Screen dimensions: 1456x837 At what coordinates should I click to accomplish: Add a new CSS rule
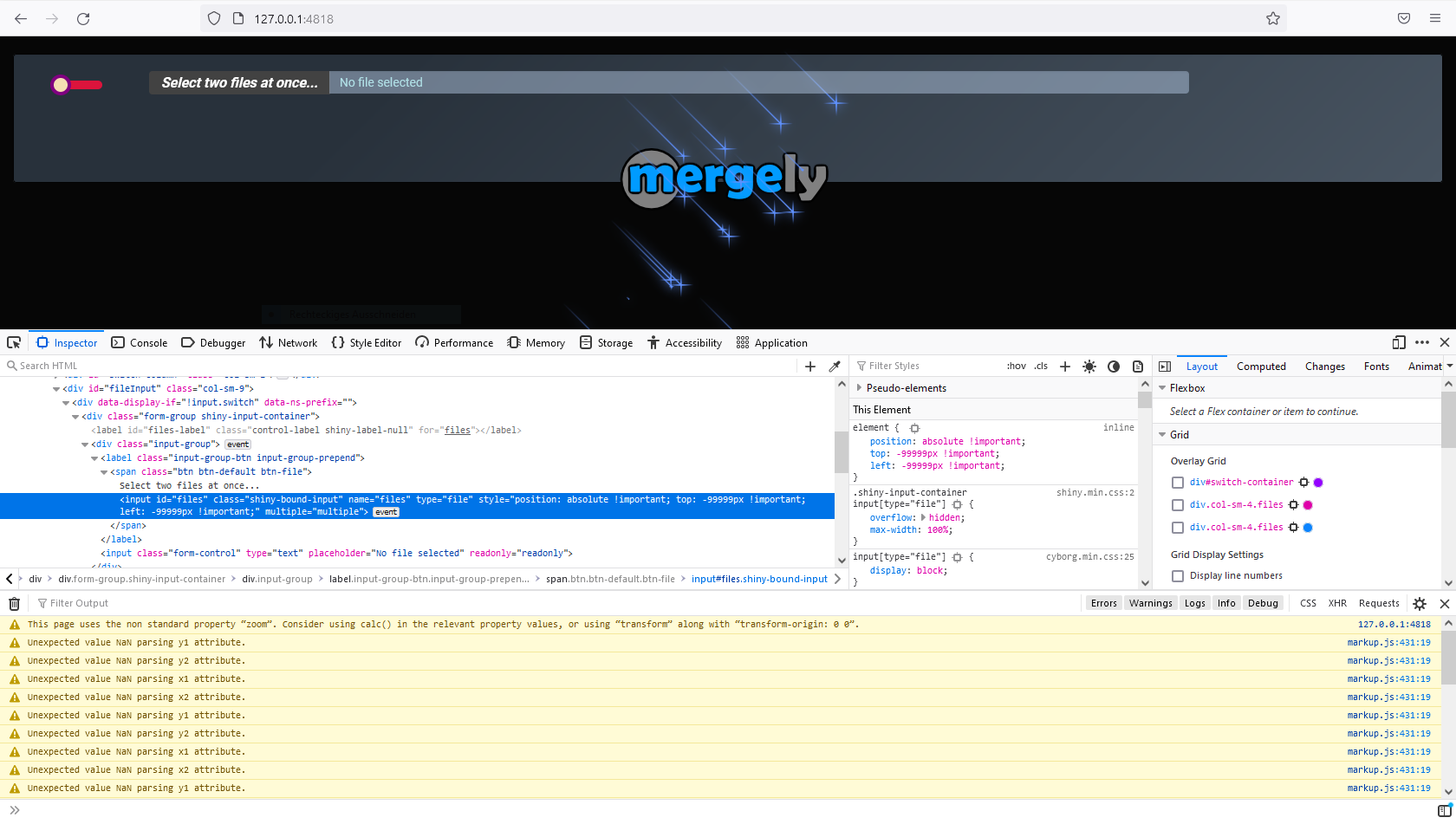pyautogui.click(x=1065, y=366)
